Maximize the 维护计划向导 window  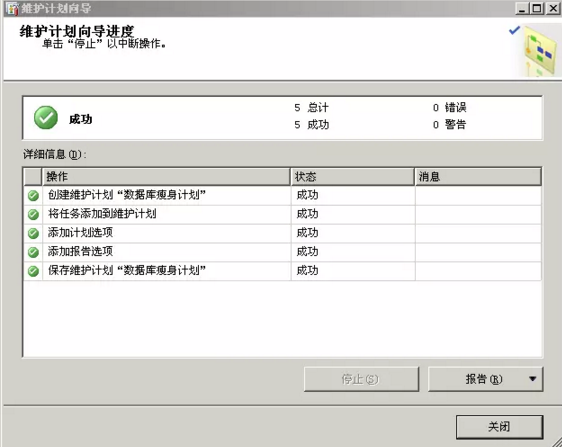(x=537, y=8)
